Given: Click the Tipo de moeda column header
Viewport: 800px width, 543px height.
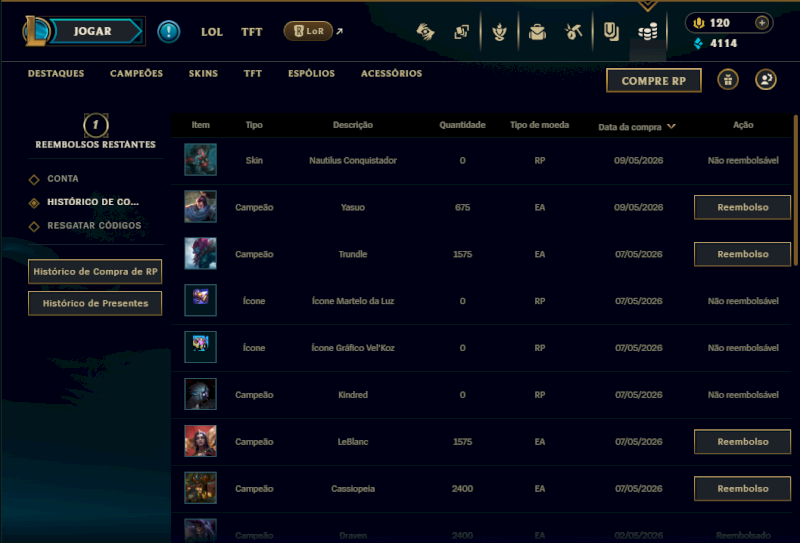Looking at the screenshot, I should [x=539, y=125].
